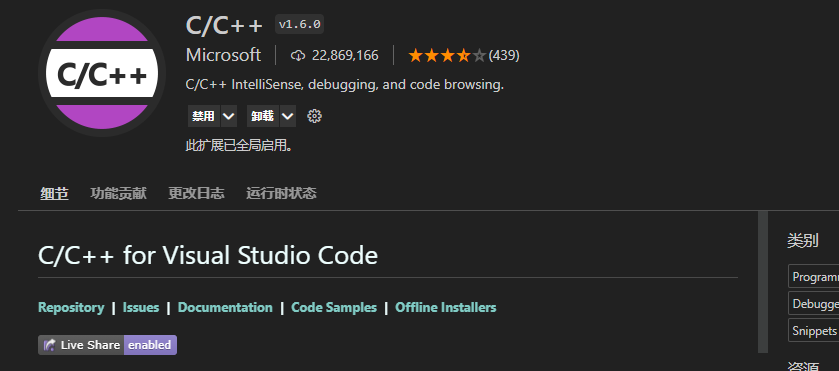Expand dropdown arrow next to 禁用

point(229,116)
